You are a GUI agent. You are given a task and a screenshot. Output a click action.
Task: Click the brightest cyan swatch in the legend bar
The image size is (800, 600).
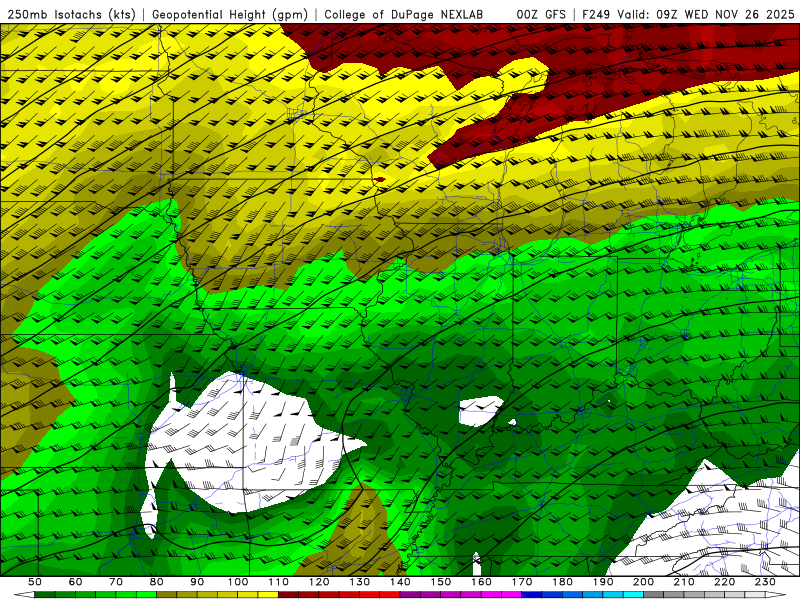click(633, 595)
